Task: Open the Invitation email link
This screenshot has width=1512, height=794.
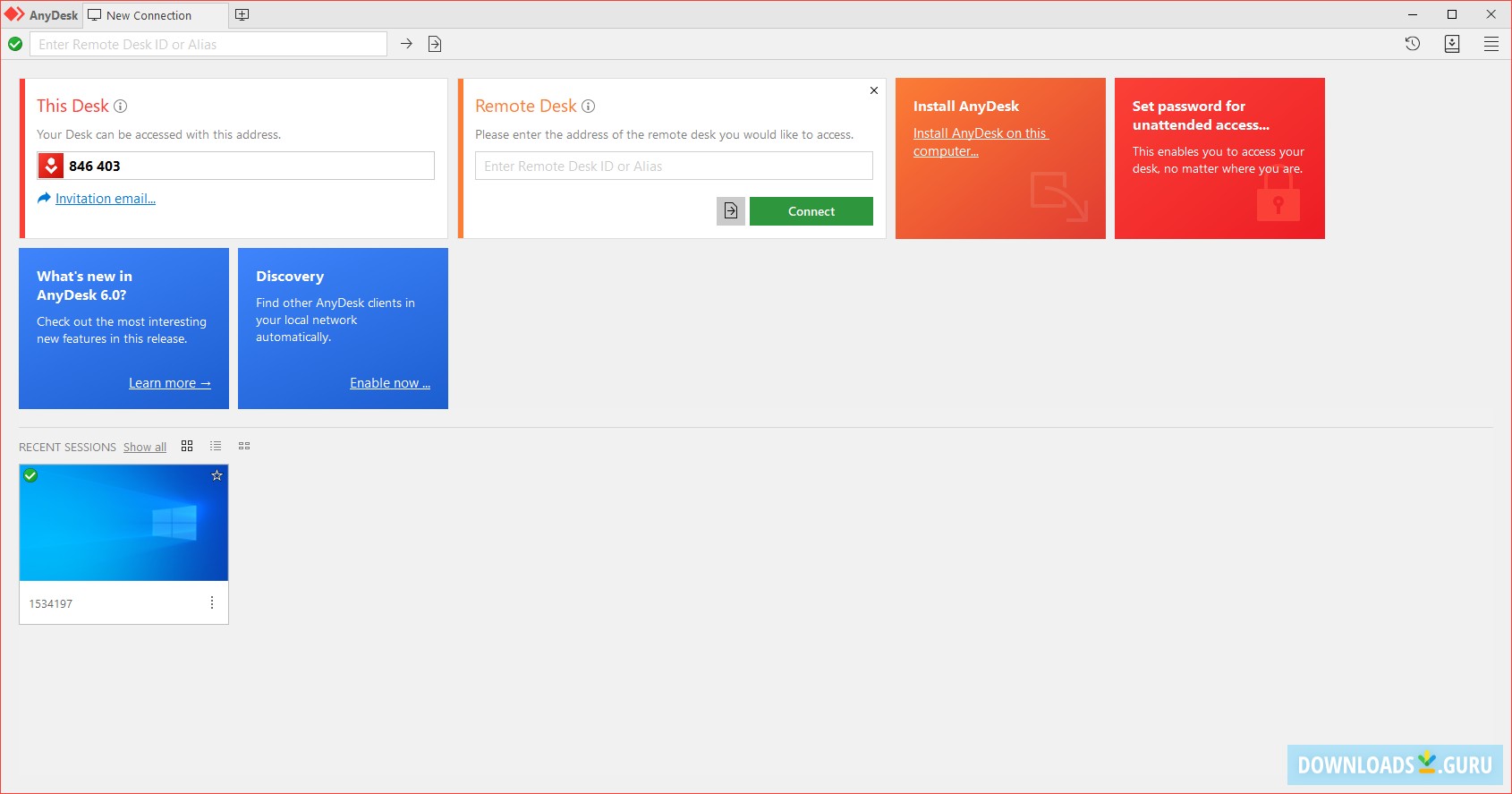Action: pyautogui.click(x=106, y=199)
